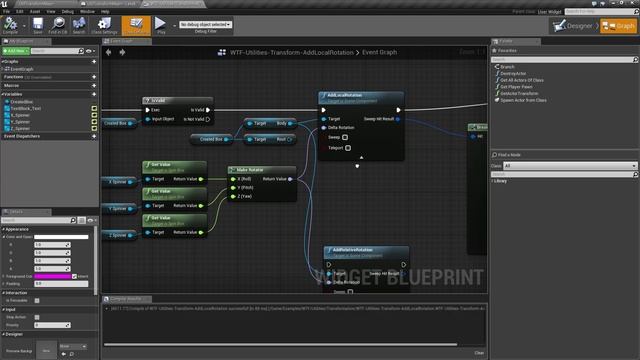Toggle the Is Focusable checkbox
The width and height of the screenshot is (640, 360).
(37, 300)
